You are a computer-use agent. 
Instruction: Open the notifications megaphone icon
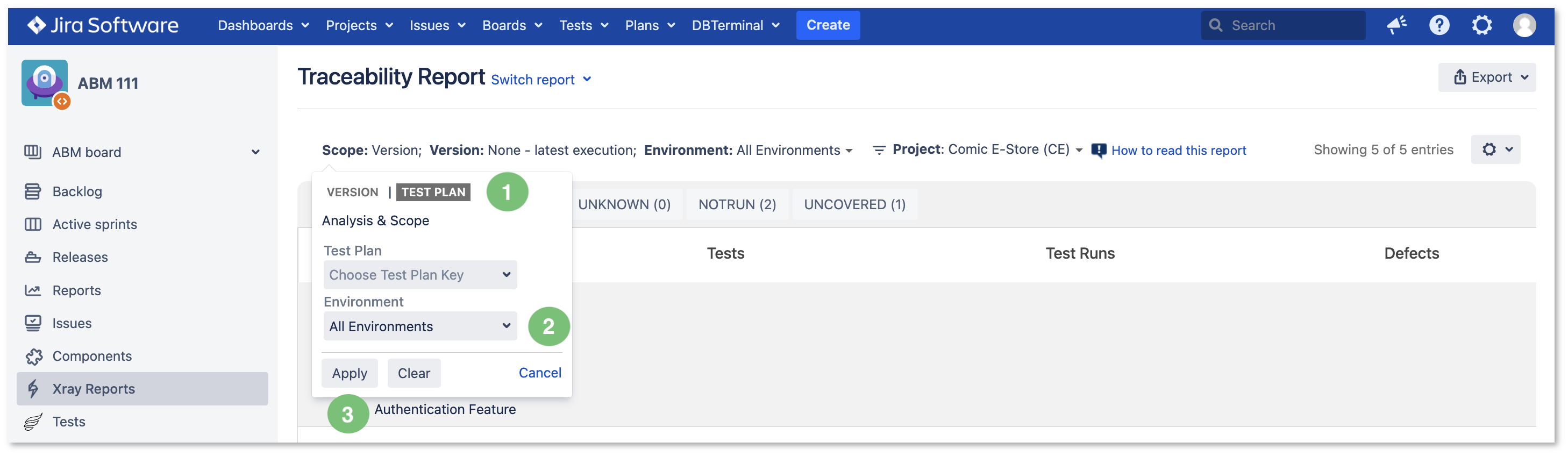1396,25
